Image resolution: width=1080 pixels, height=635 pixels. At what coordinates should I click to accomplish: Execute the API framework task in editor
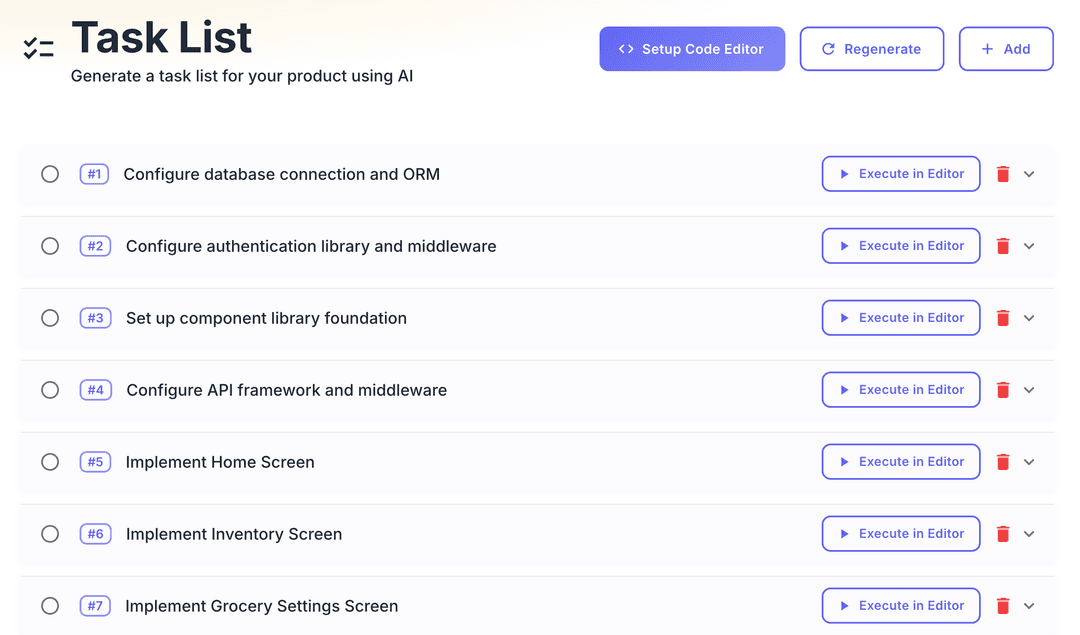(x=900, y=390)
